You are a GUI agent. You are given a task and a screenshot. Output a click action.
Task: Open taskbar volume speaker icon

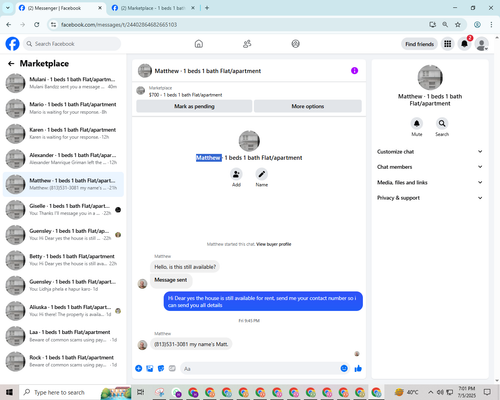[440, 392]
